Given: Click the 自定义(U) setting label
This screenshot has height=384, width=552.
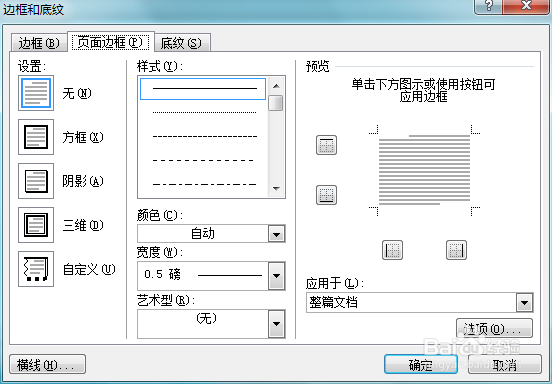Looking at the screenshot, I should pyautogui.click(x=89, y=269).
